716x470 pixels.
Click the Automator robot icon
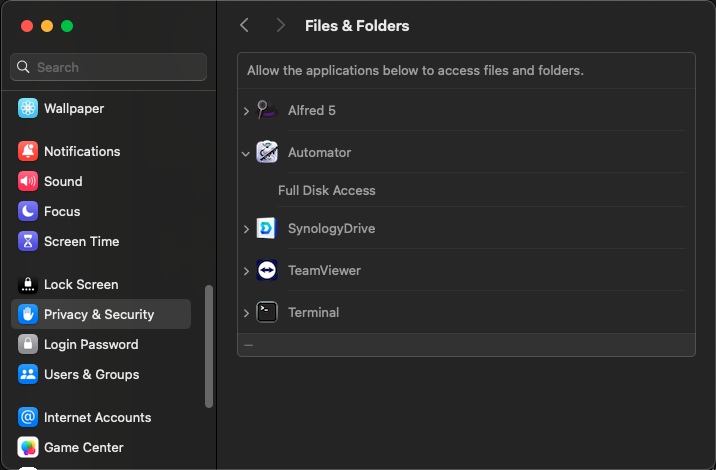coord(266,152)
